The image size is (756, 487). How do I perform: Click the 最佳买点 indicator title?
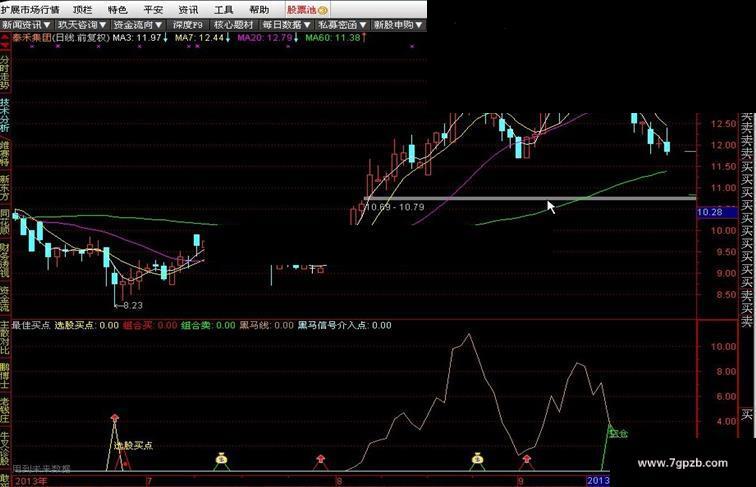[31, 325]
